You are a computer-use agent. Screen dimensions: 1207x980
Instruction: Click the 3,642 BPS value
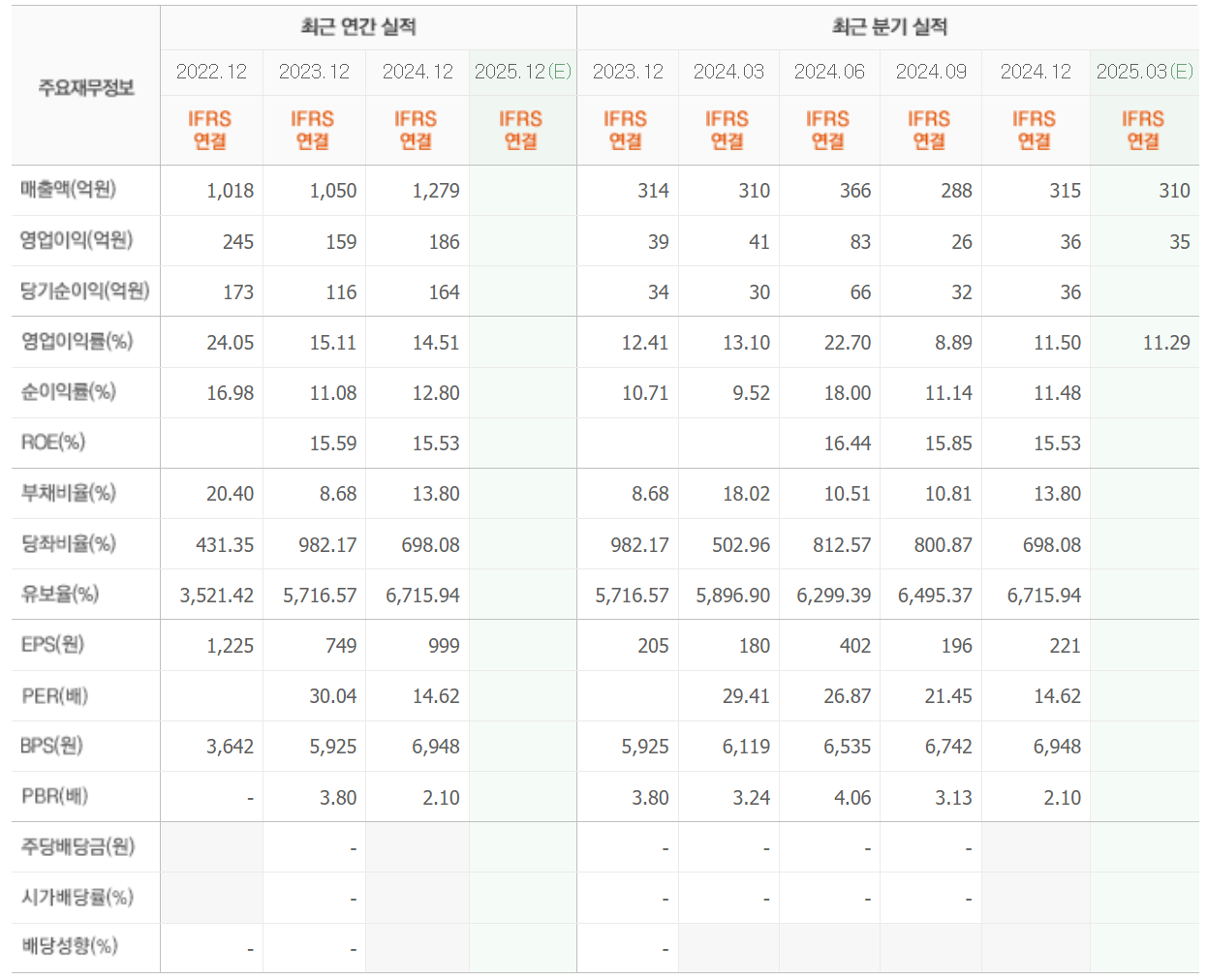coord(230,747)
